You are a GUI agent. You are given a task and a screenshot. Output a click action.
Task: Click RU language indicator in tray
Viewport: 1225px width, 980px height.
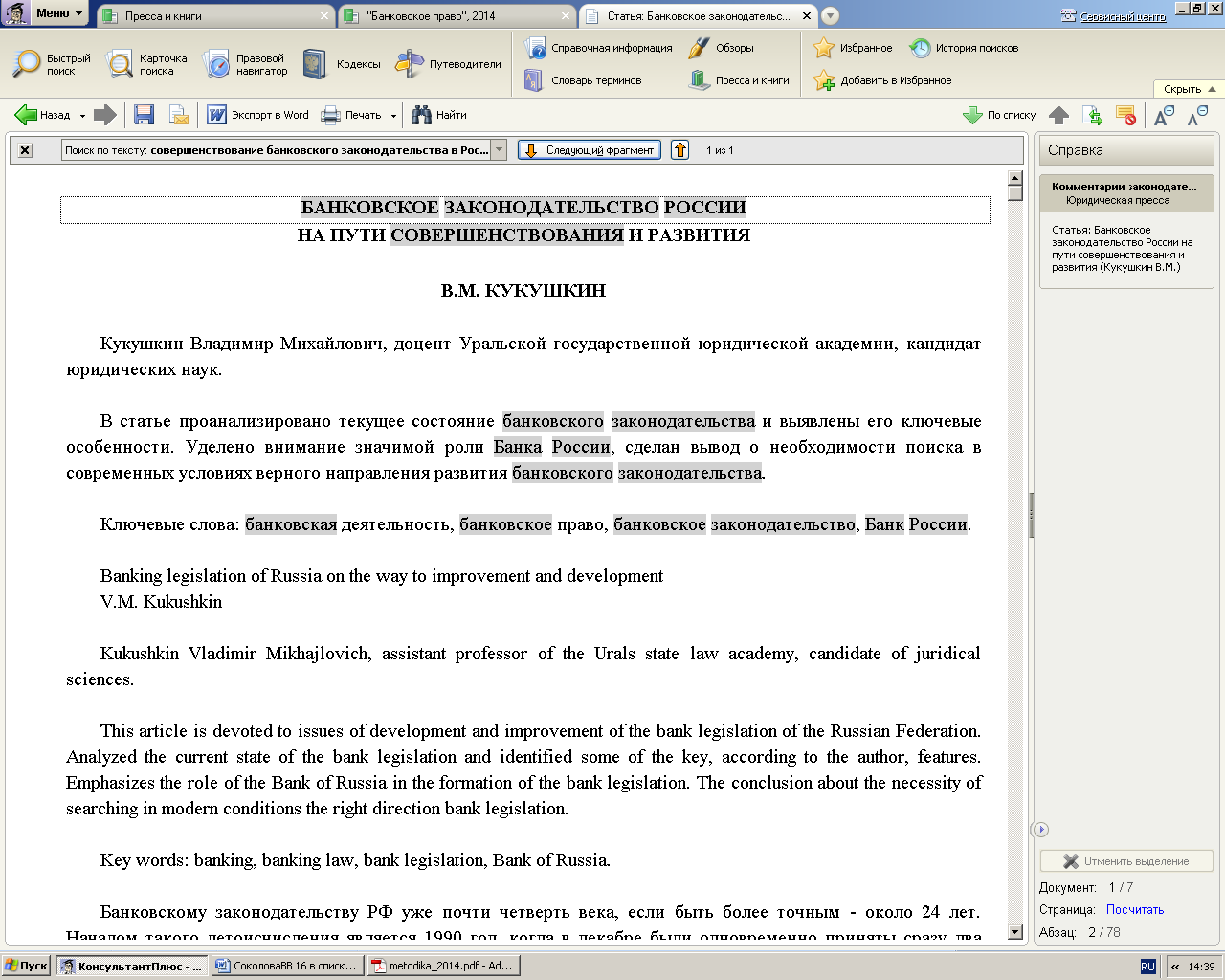[1148, 967]
